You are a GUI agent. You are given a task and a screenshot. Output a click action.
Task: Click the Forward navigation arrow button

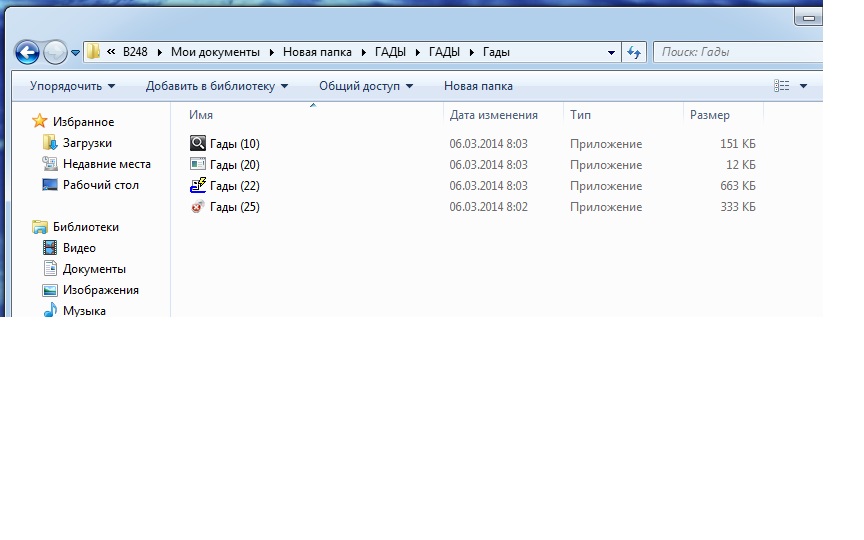pos(55,52)
